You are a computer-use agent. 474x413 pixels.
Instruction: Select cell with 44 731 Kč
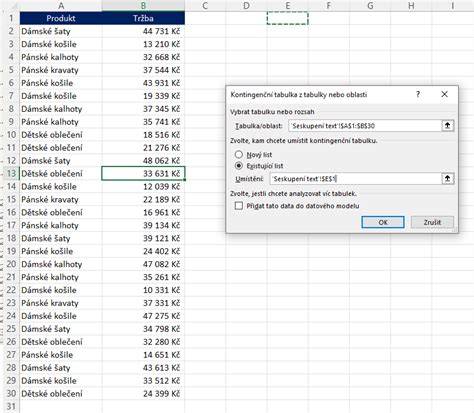point(143,31)
